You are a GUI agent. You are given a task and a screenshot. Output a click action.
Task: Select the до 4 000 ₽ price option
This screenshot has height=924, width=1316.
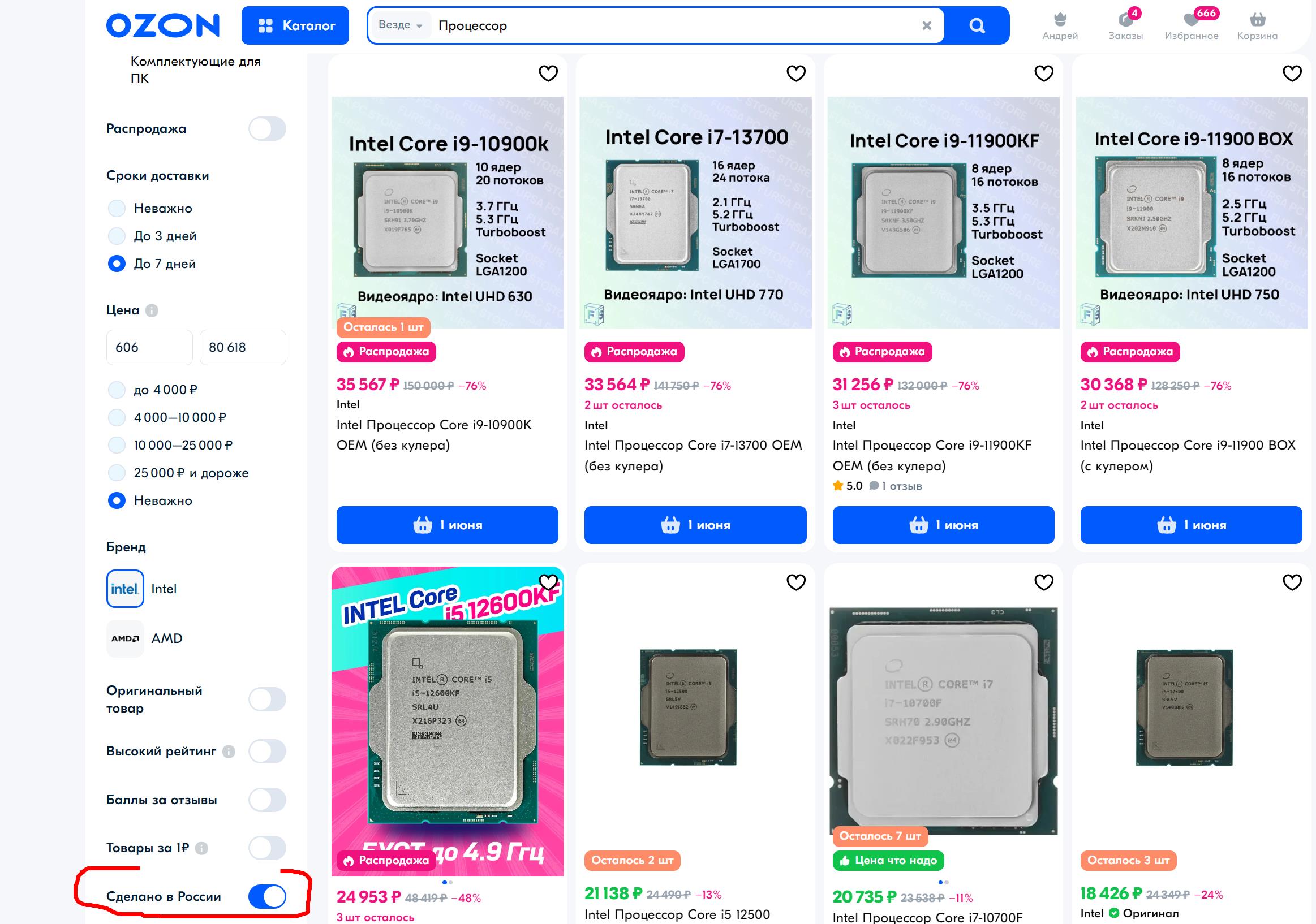click(117, 390)
